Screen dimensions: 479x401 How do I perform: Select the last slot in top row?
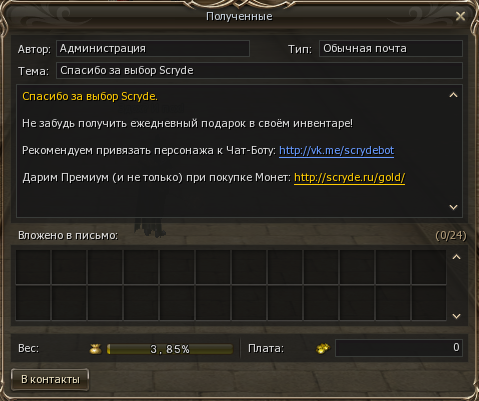pyautogui.click(x=429, y=267)
